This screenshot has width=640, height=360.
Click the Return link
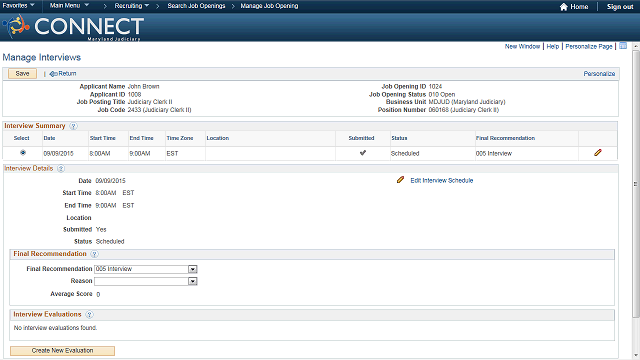point(67,74)
